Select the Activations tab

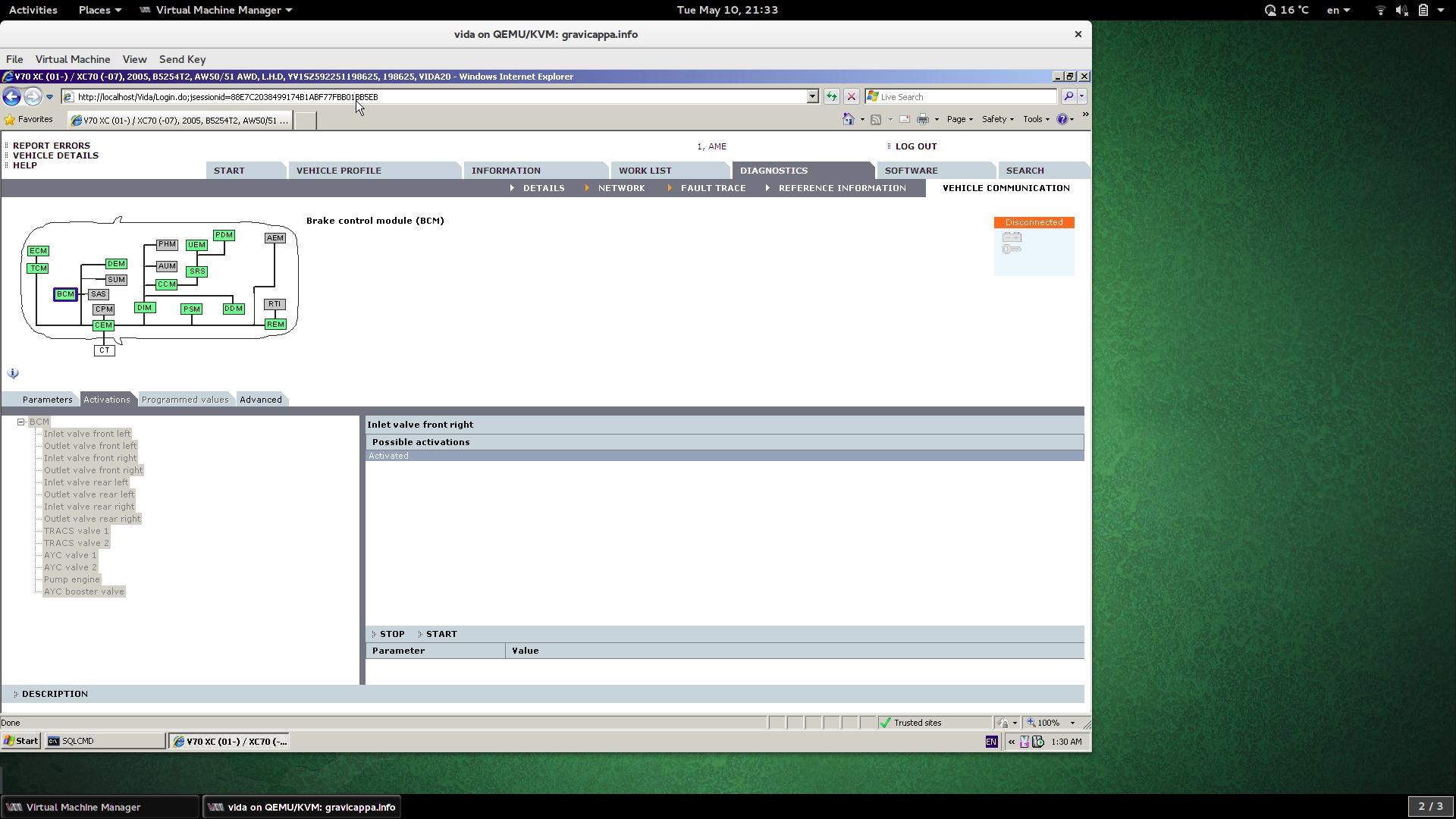[x=106, y=399]
